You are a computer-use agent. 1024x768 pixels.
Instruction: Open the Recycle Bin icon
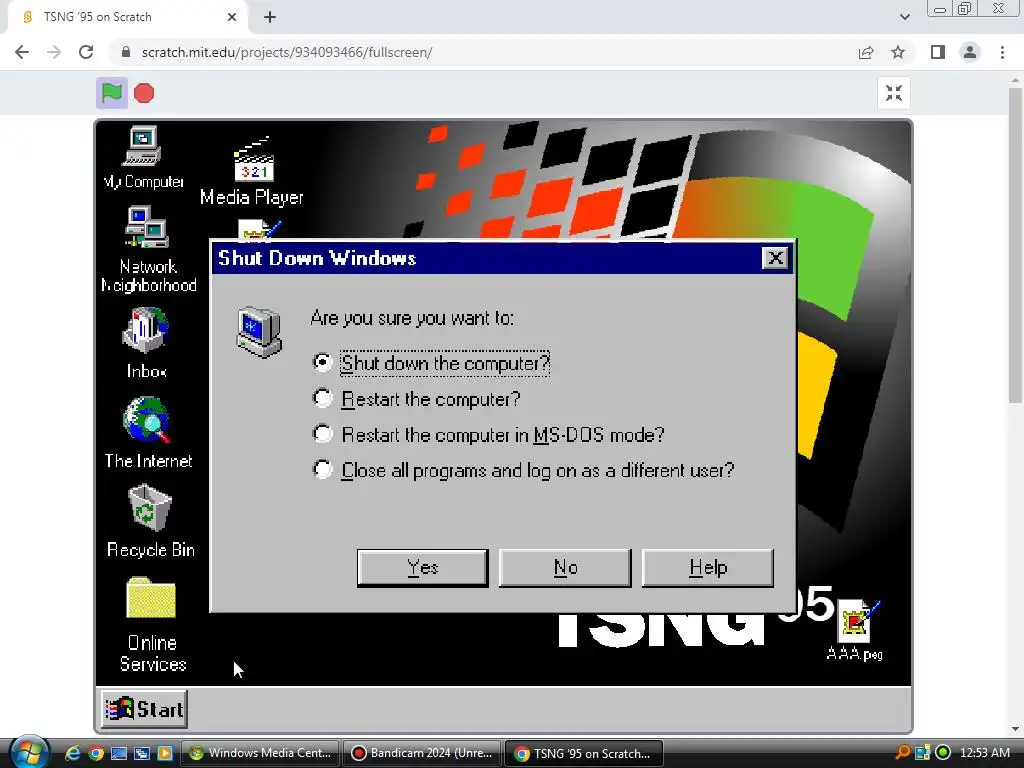pos(150,521)
